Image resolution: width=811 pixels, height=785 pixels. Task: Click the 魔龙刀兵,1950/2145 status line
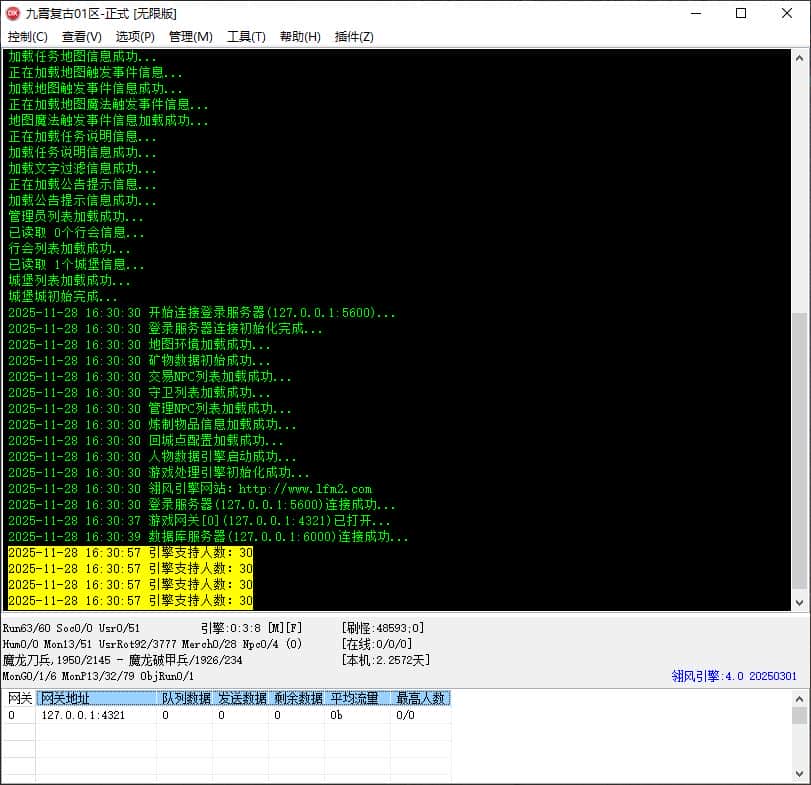click(x=123, y=660)
